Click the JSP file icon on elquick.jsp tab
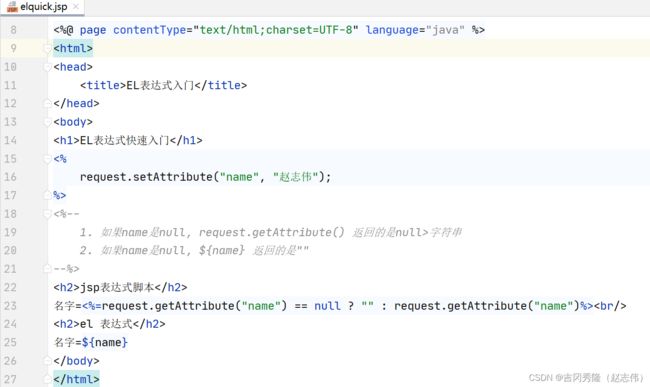This screenshot has height=387, width=650. (x=12, y=7)
